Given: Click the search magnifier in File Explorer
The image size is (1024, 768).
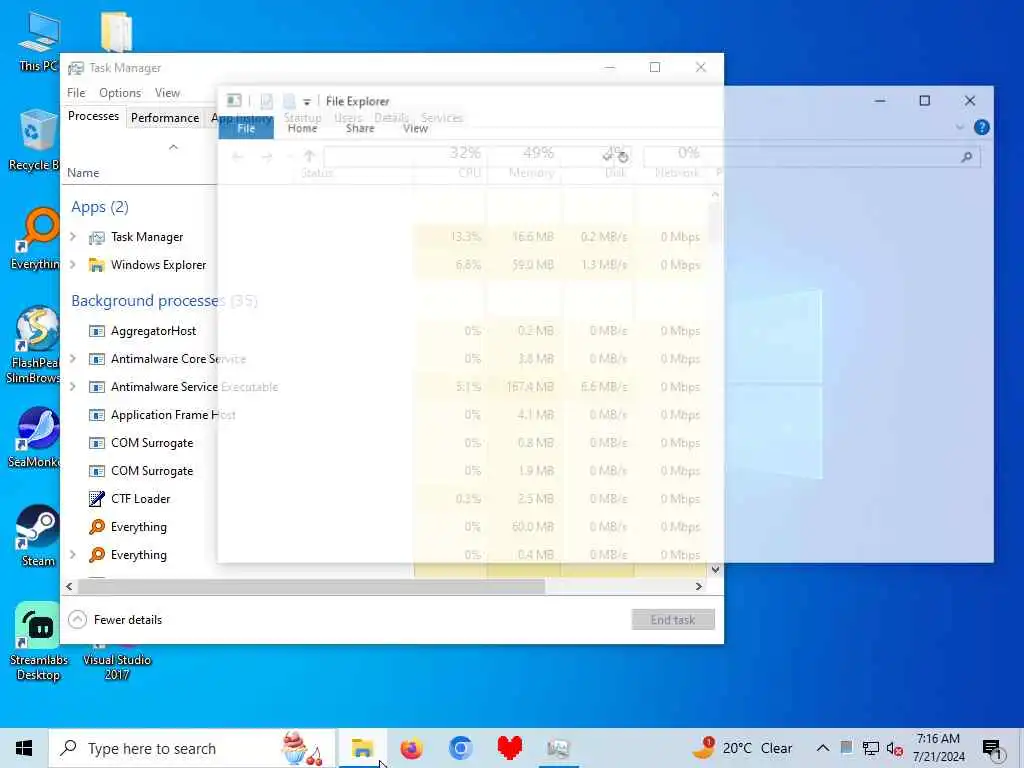Looking at the screenshot, I should click(x=967, y=157).
